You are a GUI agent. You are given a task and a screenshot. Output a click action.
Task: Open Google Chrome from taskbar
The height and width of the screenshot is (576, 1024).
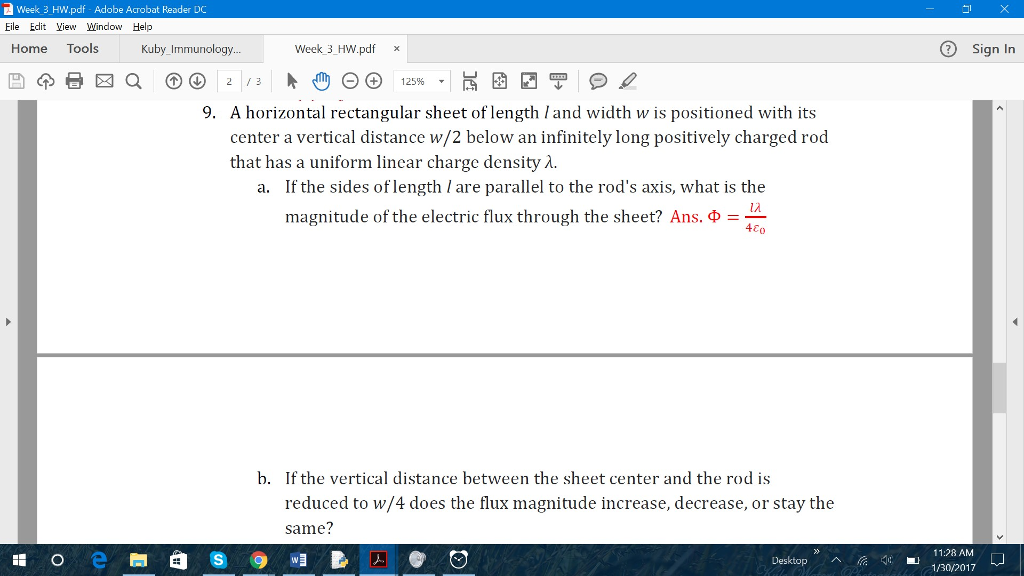pos(259,560)
